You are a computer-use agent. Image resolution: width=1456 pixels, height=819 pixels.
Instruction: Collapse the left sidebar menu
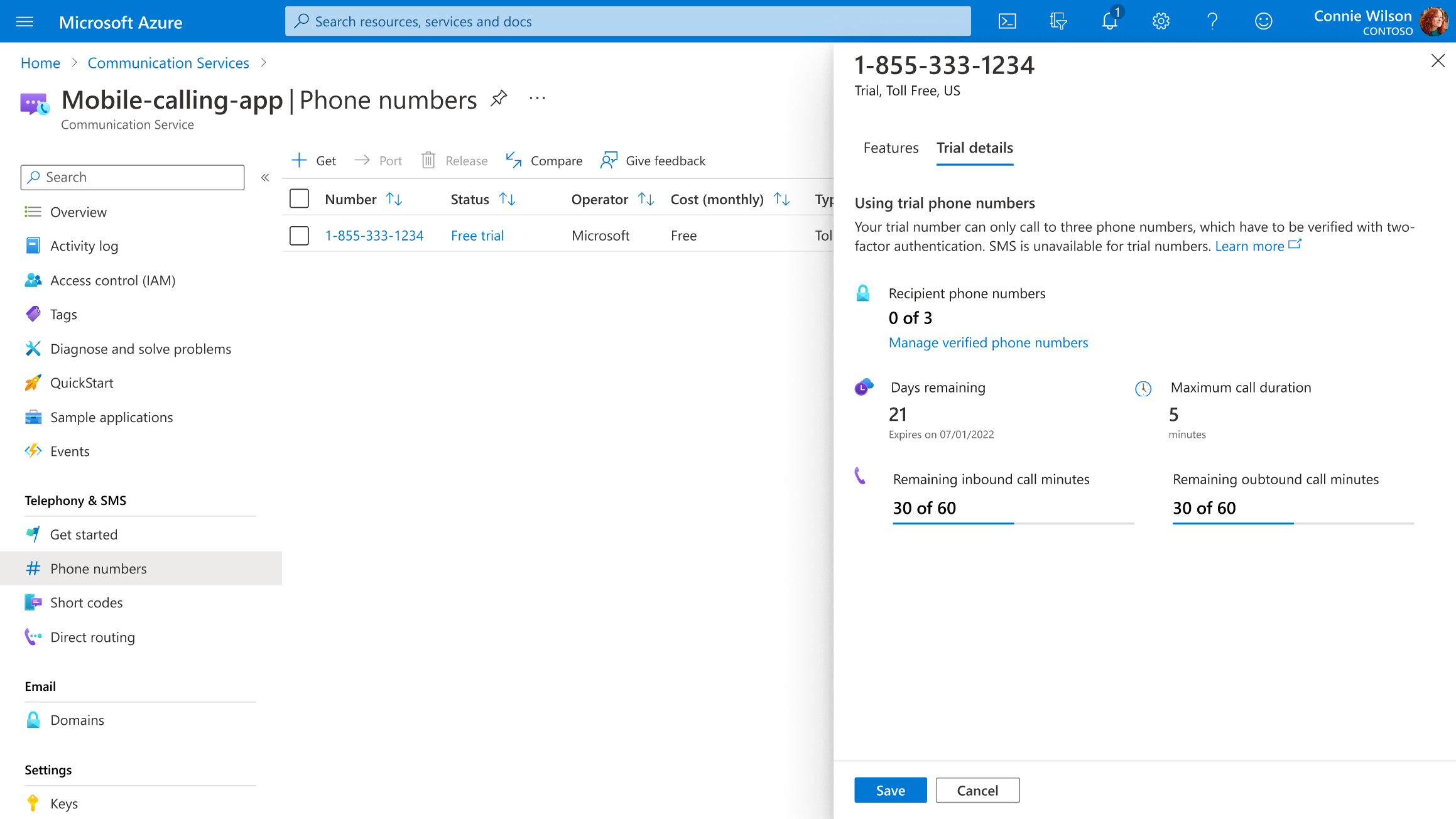[265, 178]
